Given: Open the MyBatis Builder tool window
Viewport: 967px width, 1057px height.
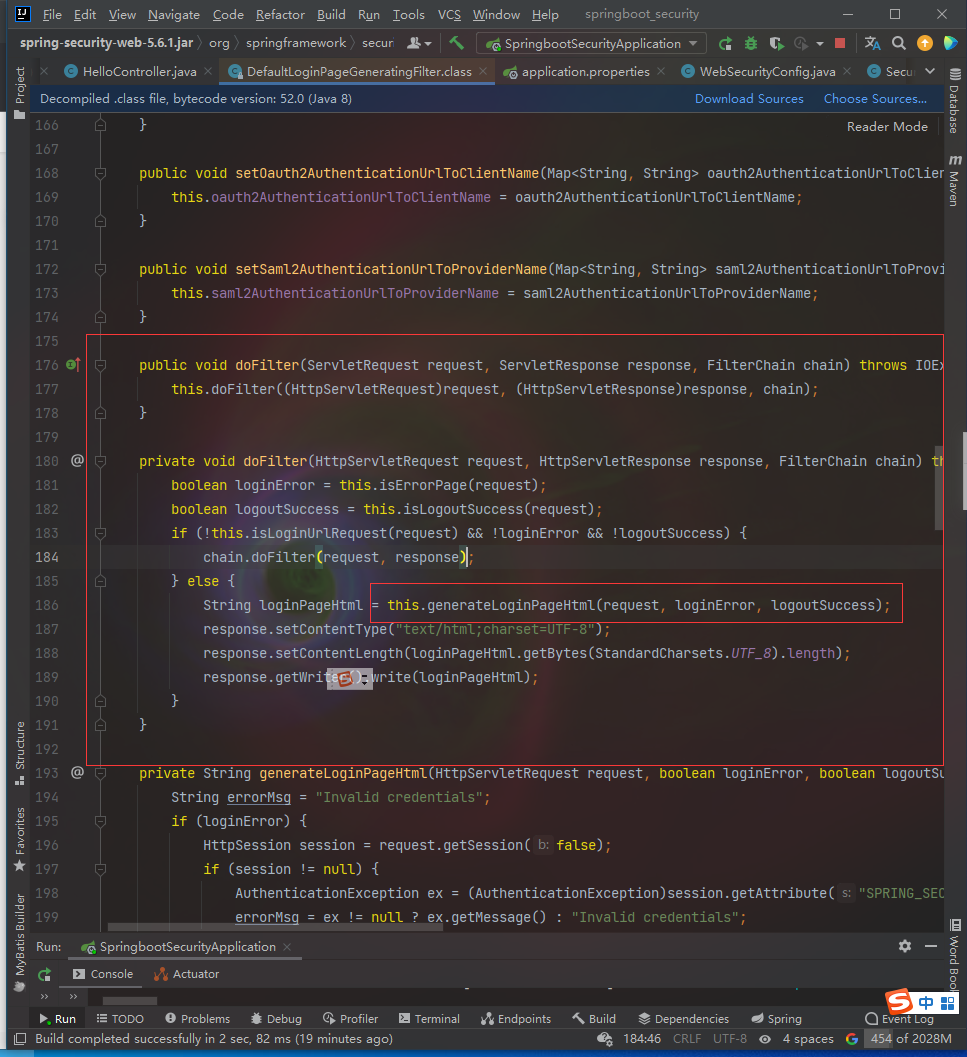Looking at the screenshot, I should 20,942.
